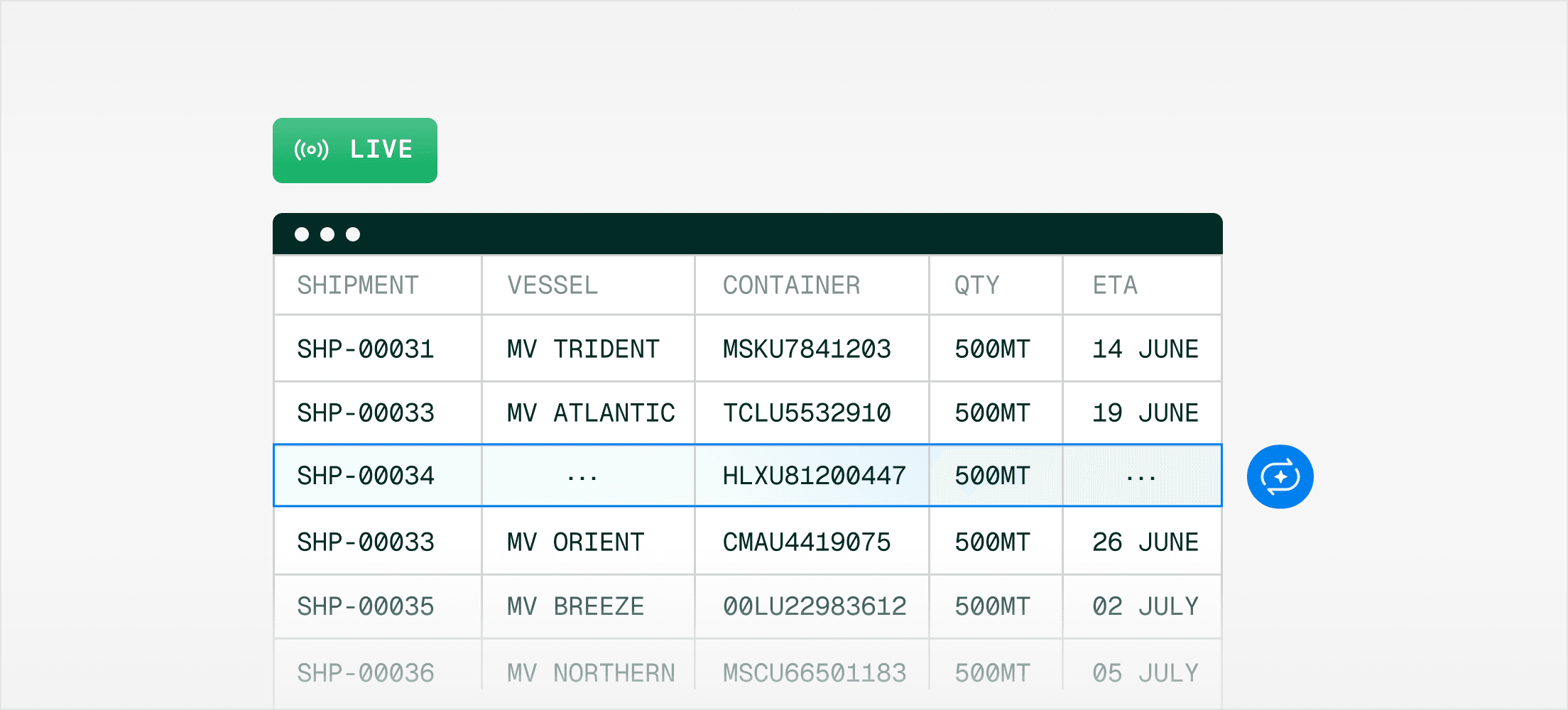Click the pending ETA cell in SHP-00034 row
This screenshot has width=1568, height=710.
tap(1142, 476)
